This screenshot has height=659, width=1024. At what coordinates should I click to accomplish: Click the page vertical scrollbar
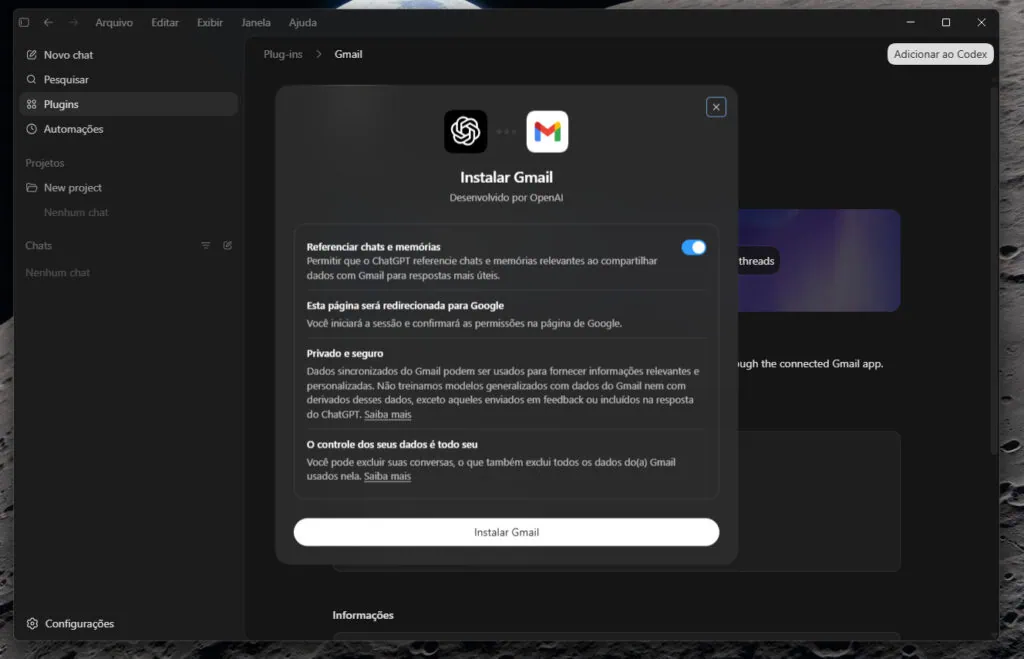[994, 271]
